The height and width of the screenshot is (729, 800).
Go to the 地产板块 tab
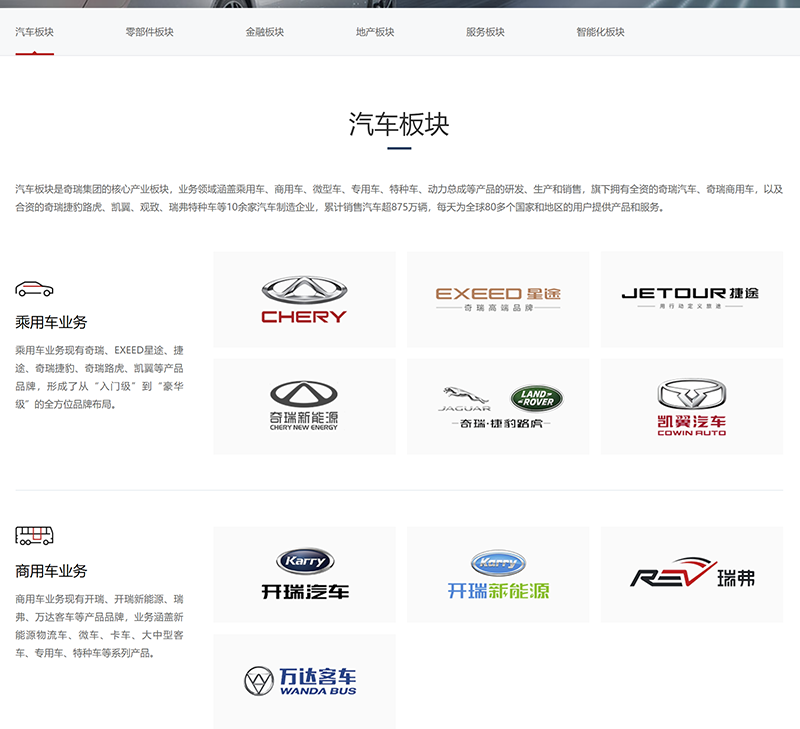click(x=375, y=32)
